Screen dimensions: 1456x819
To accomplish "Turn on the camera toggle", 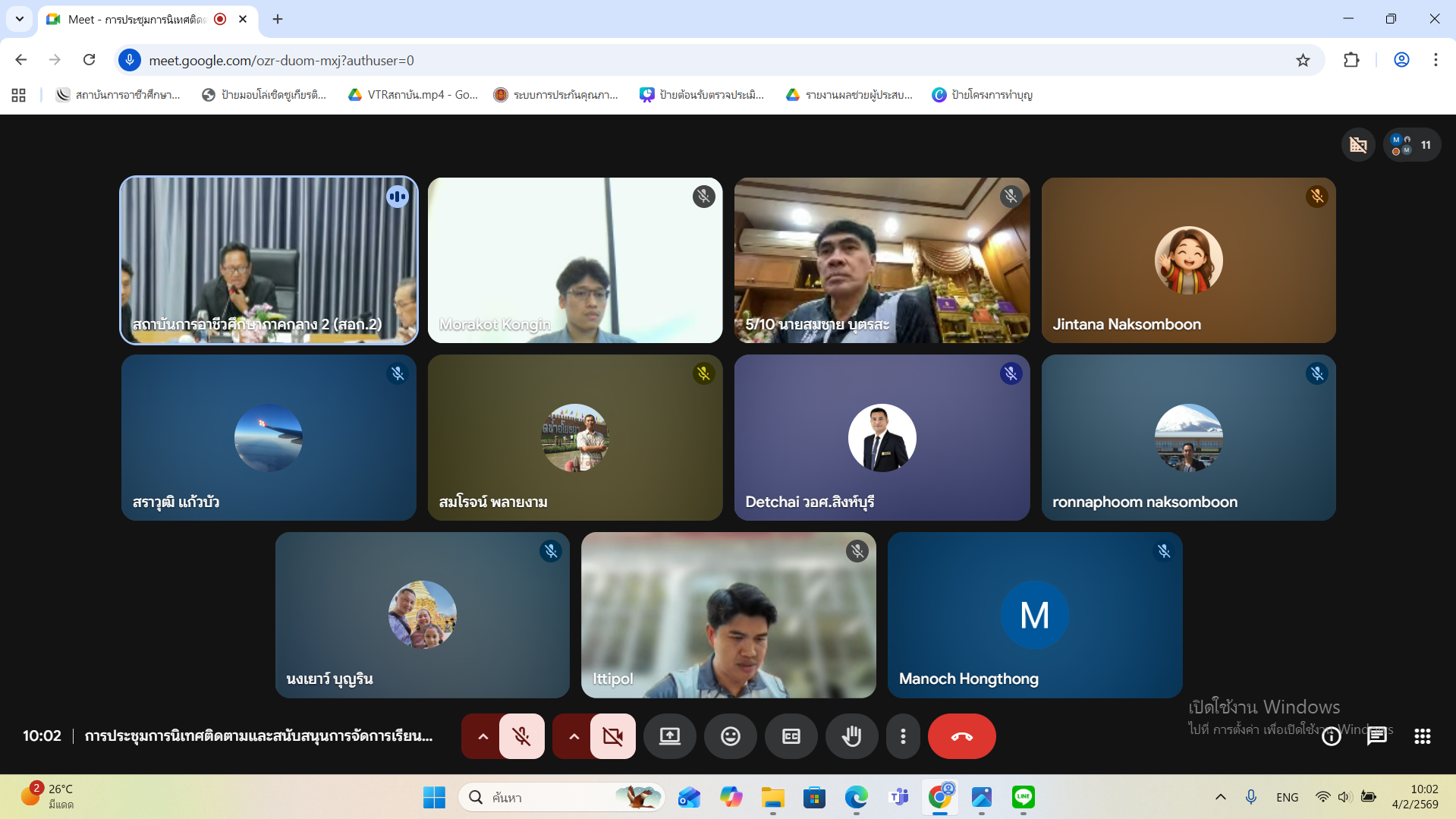I will pos(612,736).
